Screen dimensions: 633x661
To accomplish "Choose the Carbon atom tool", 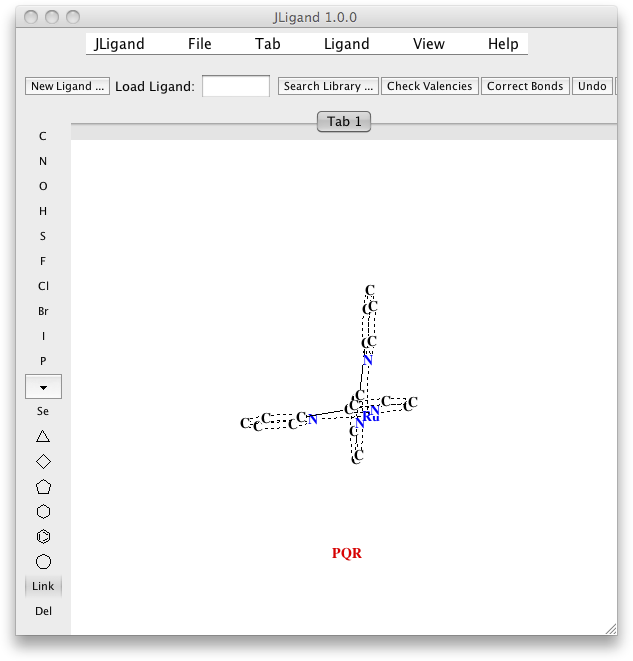I will [43, 136].
